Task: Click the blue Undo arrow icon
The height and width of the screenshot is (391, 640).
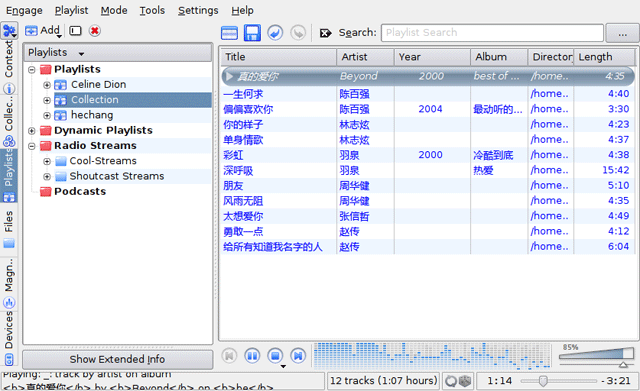Action: pyautogui.click(x=275, y=33)
